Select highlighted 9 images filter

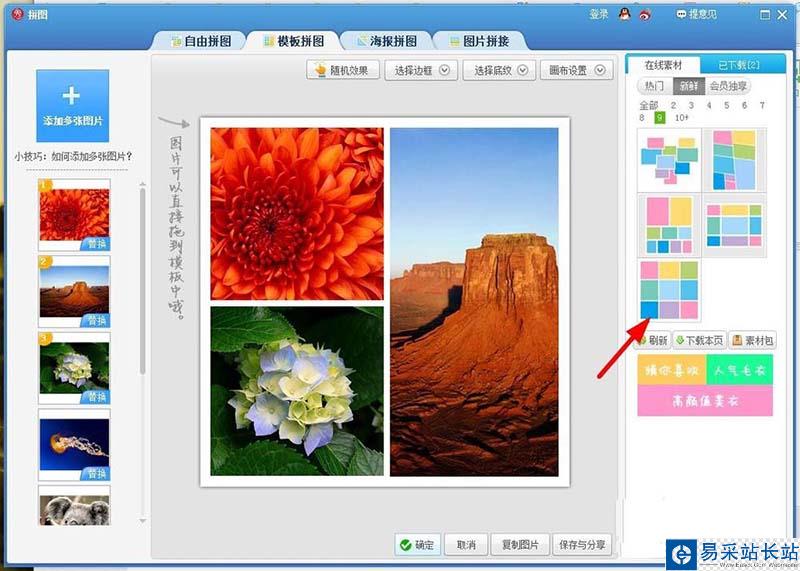click(x=660, y=118)
